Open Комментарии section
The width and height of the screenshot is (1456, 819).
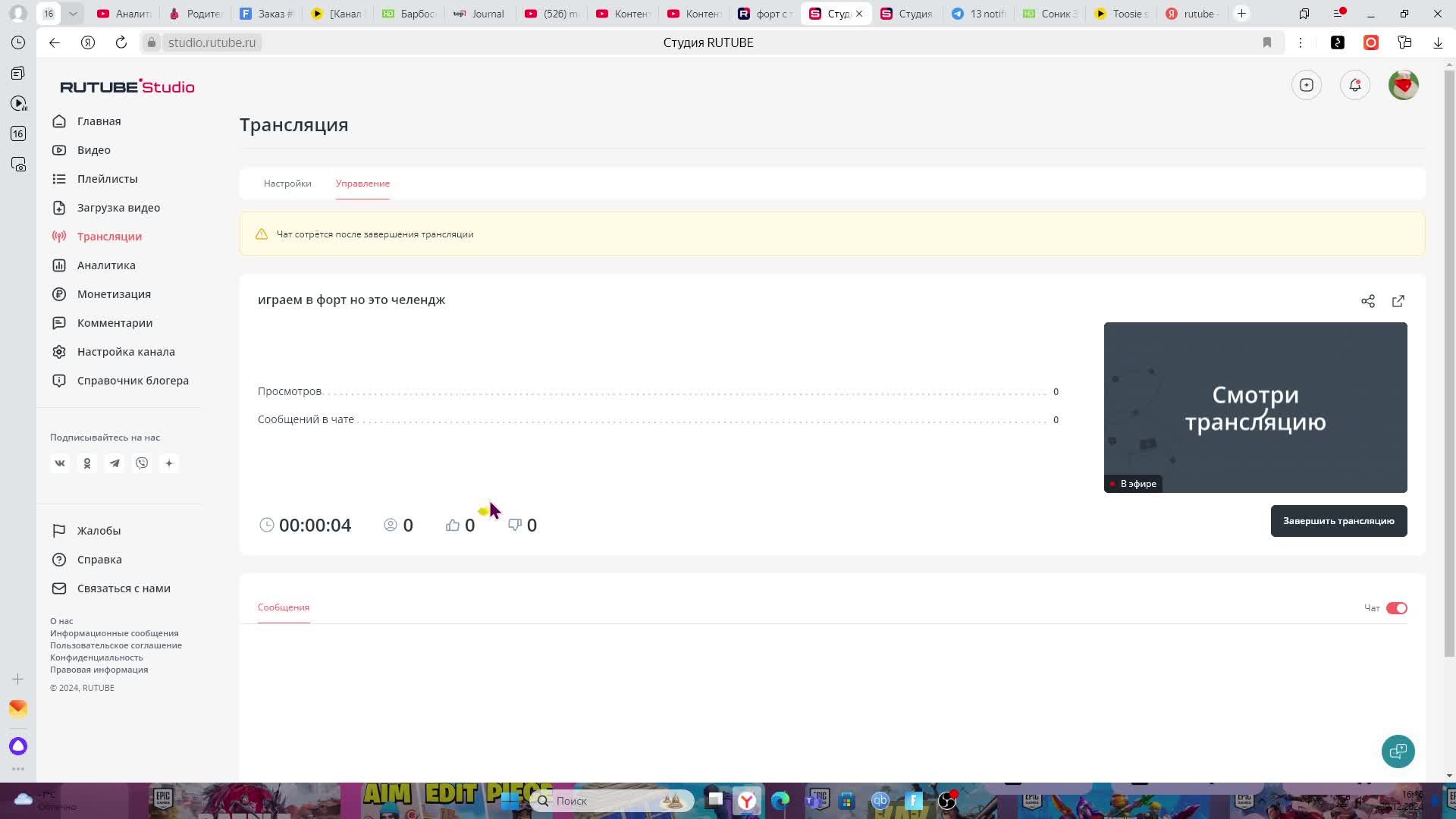102,323
